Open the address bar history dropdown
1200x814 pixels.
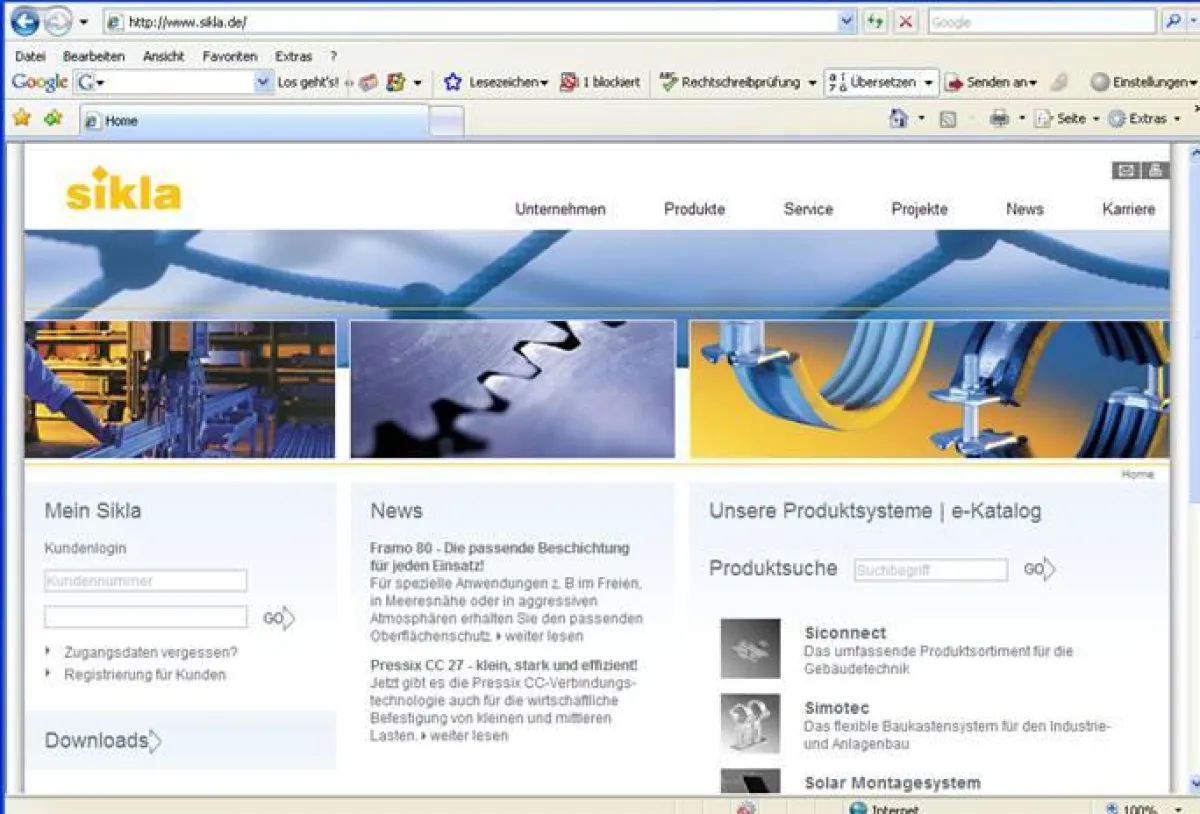point(845,21)
